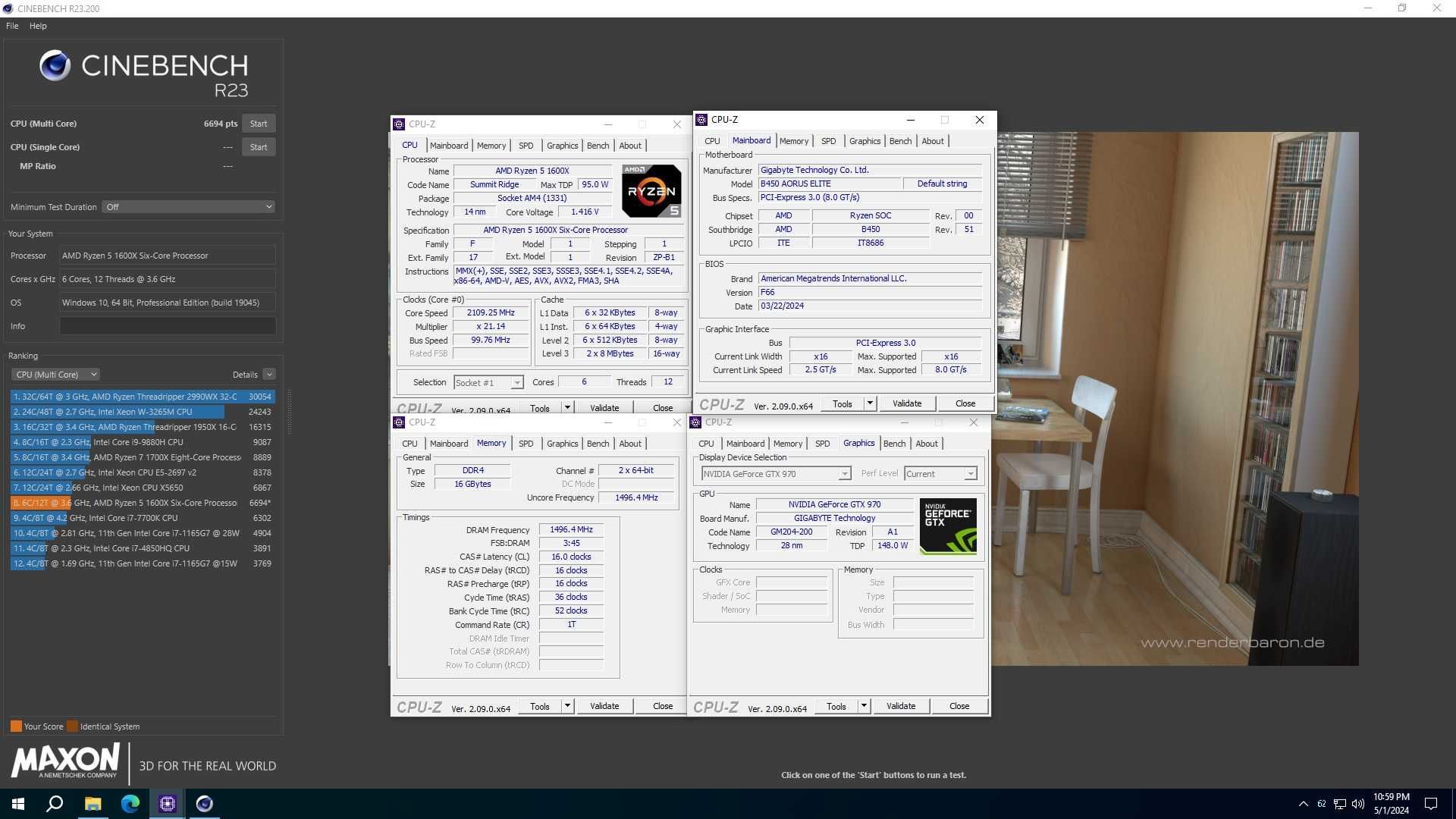This screenshot has height=819, width=1456.
Task: Open network status tray icon
Action: 1340,804
